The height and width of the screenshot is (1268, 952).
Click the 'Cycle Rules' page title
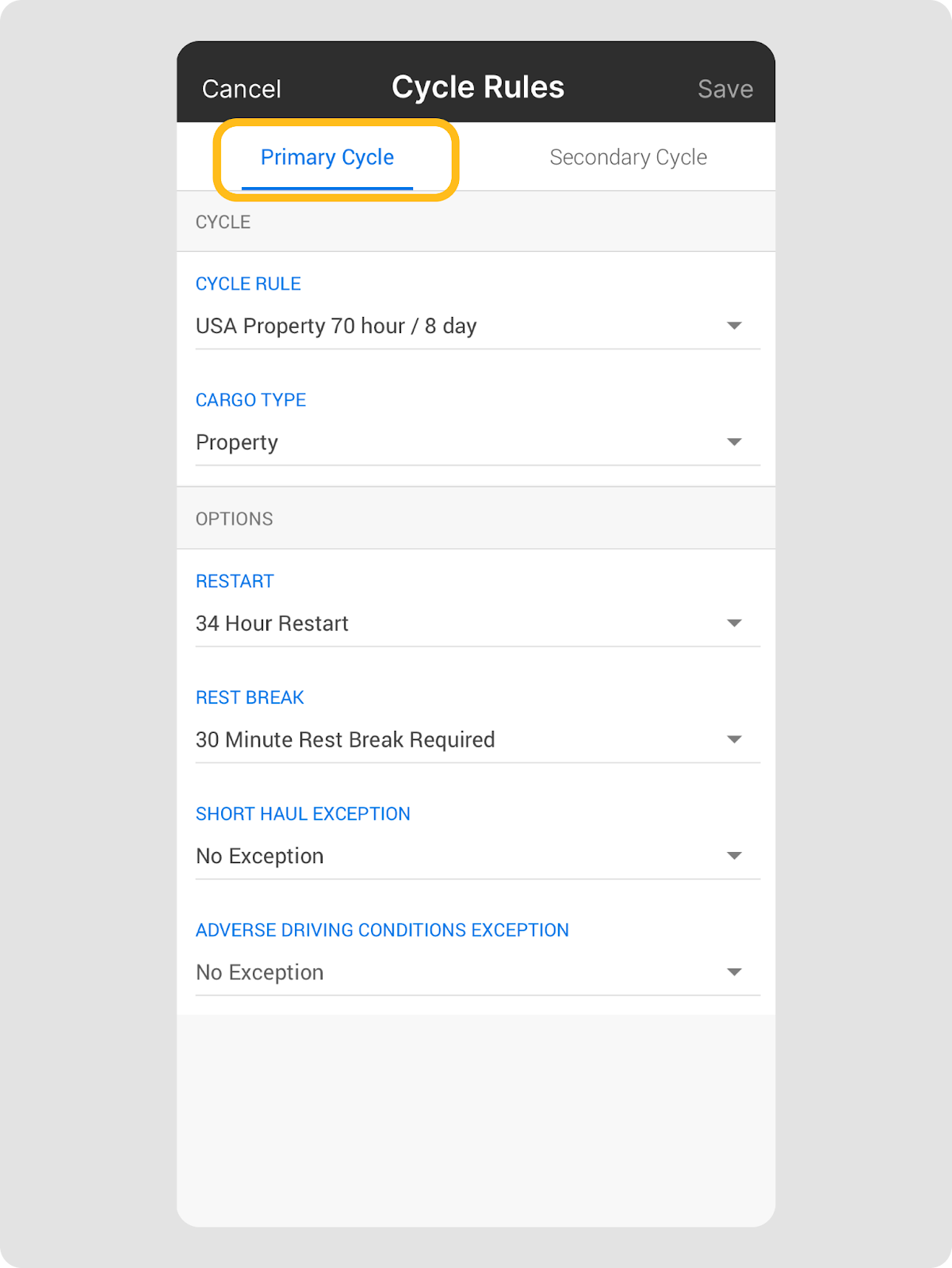478,87
